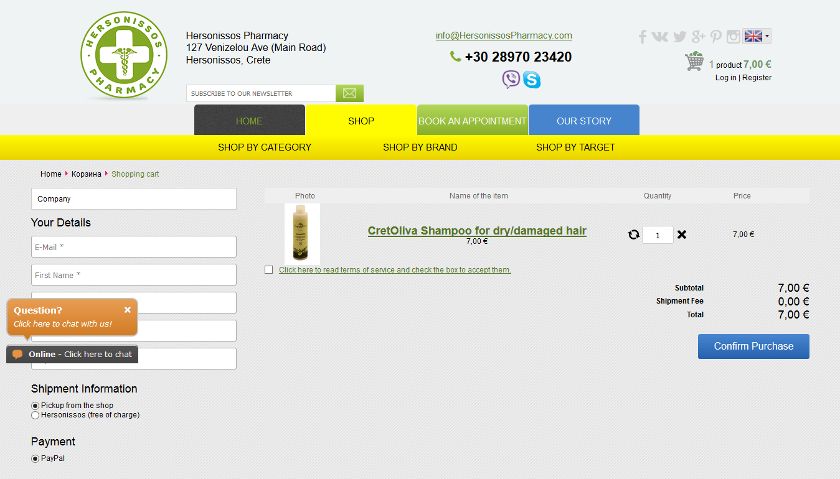Click the Online chat bar

click(x=72, y=354)
